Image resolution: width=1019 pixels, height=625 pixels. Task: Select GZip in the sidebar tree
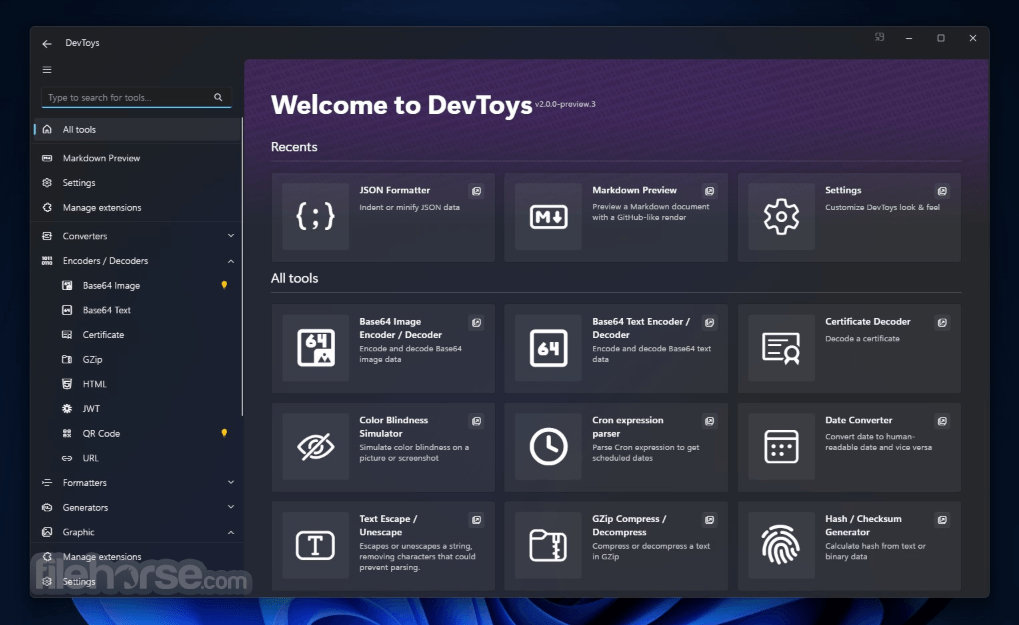point(137,359)
